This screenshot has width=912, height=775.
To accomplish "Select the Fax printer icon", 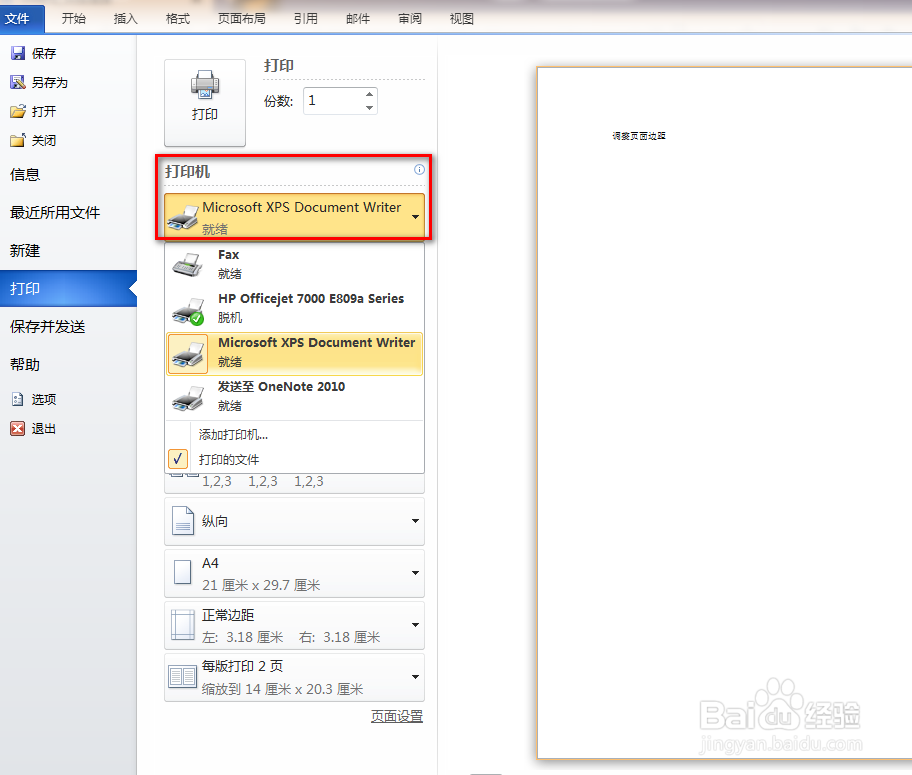I will (187, 265).
